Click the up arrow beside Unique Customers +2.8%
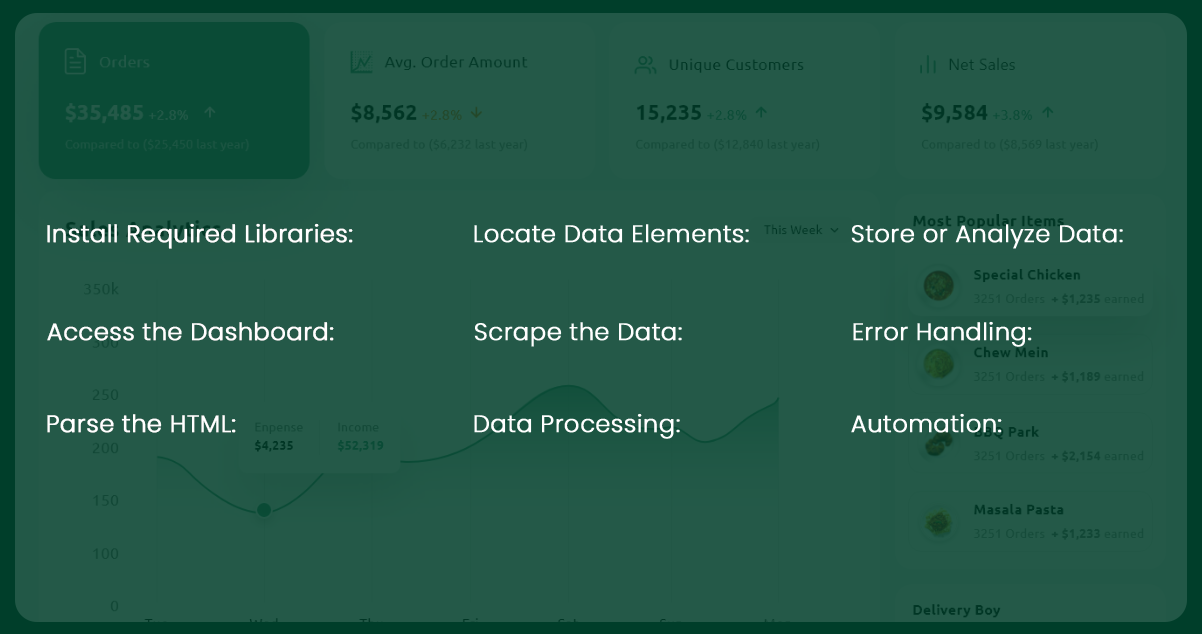Image resolution: width=1202 pixels, height=634 pixels. click(761, 113)
